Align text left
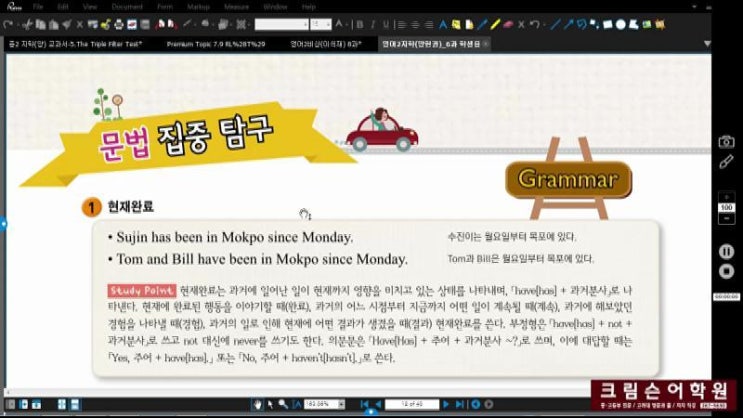The image size is (743, 418). tap(402, 24)
